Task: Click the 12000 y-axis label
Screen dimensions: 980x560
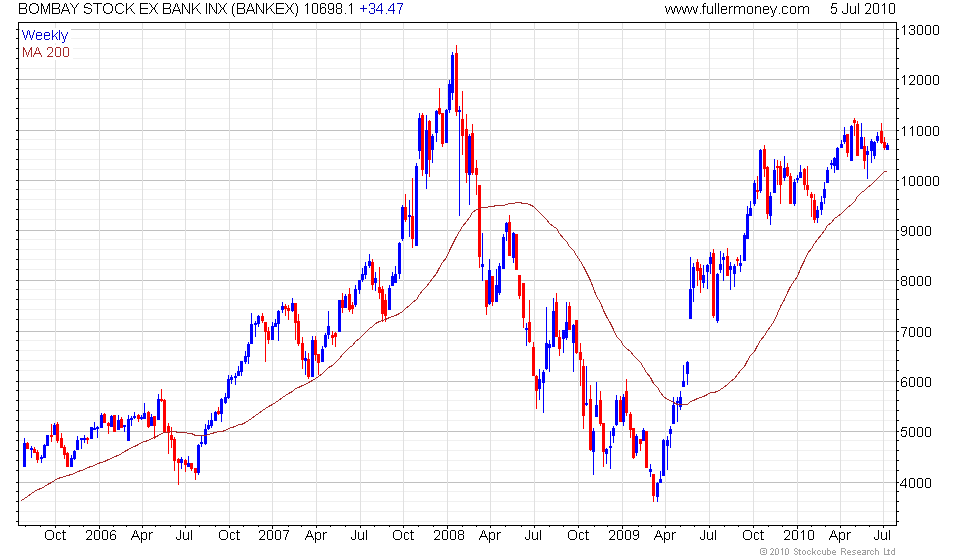Action: [x=920, y=81]
